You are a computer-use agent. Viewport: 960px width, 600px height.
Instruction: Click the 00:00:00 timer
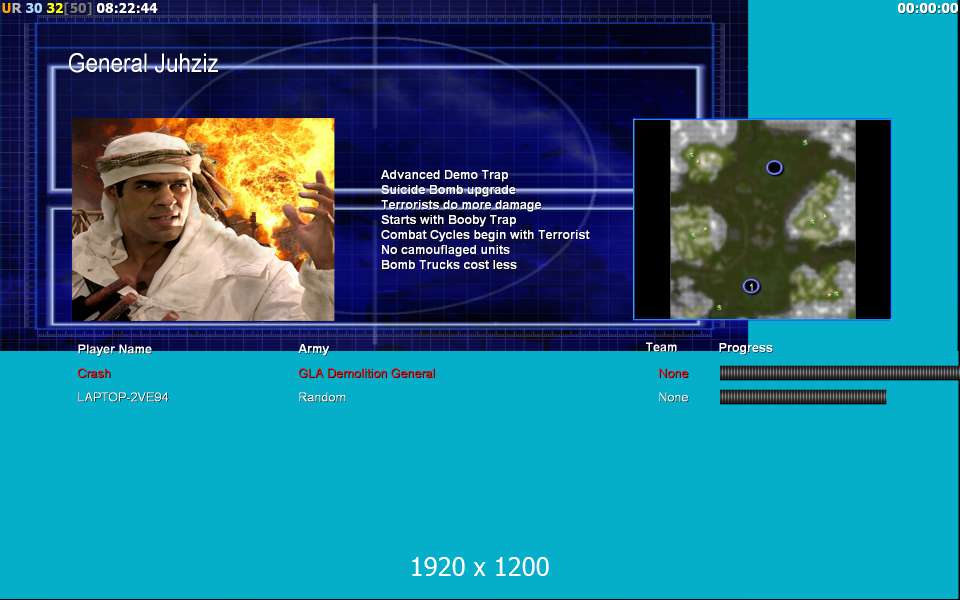[928, 8]
